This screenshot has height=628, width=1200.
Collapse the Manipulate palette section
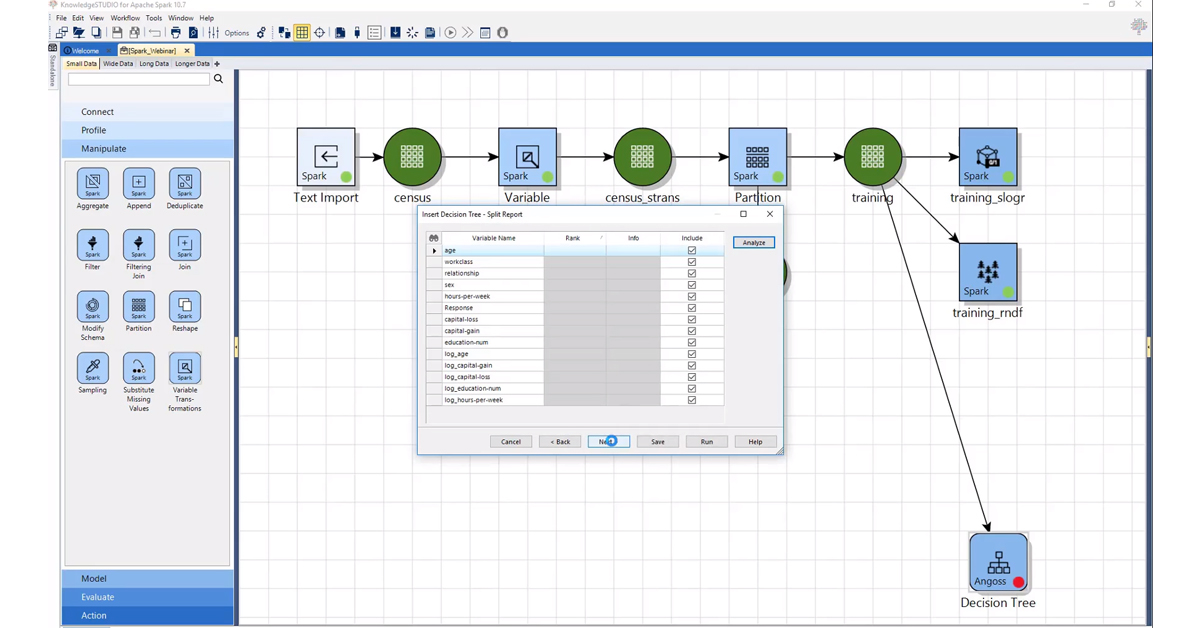pyautogui.click(x=147, y=149)
